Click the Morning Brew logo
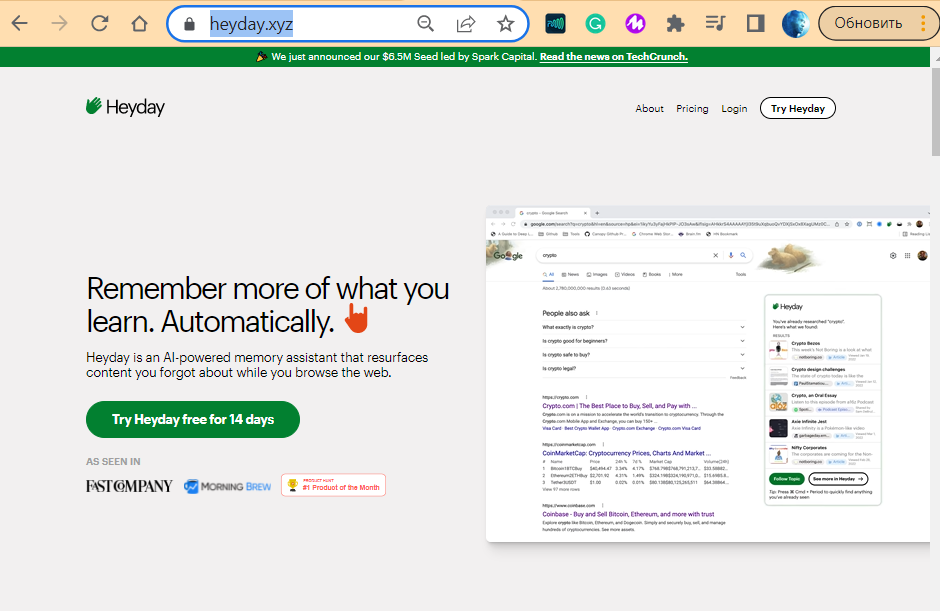The image size is (940, 611). 228,486
